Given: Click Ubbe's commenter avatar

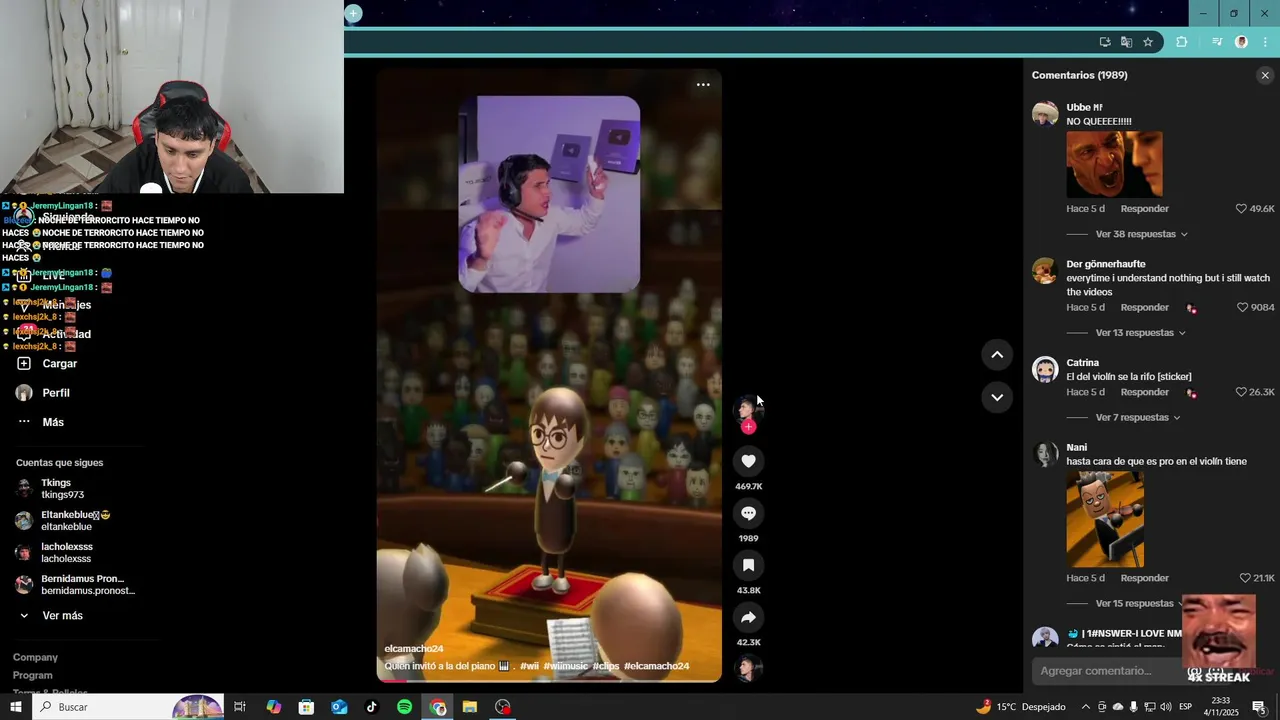Looking at the screenshot, I should 1045,113.
